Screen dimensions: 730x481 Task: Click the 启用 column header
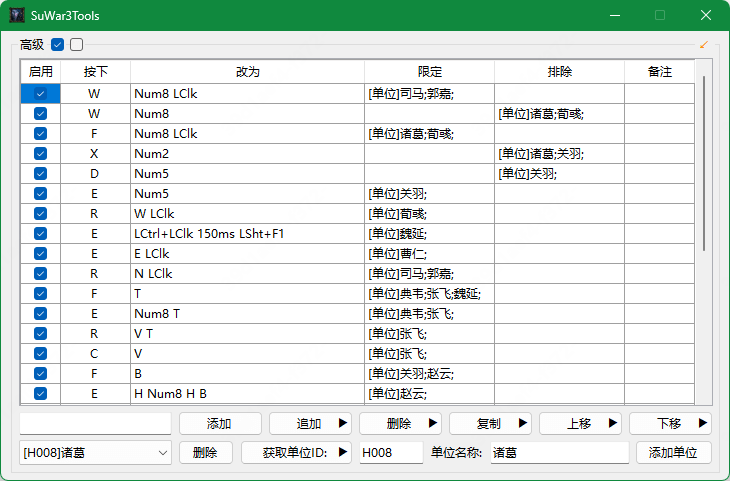[40, 72]
